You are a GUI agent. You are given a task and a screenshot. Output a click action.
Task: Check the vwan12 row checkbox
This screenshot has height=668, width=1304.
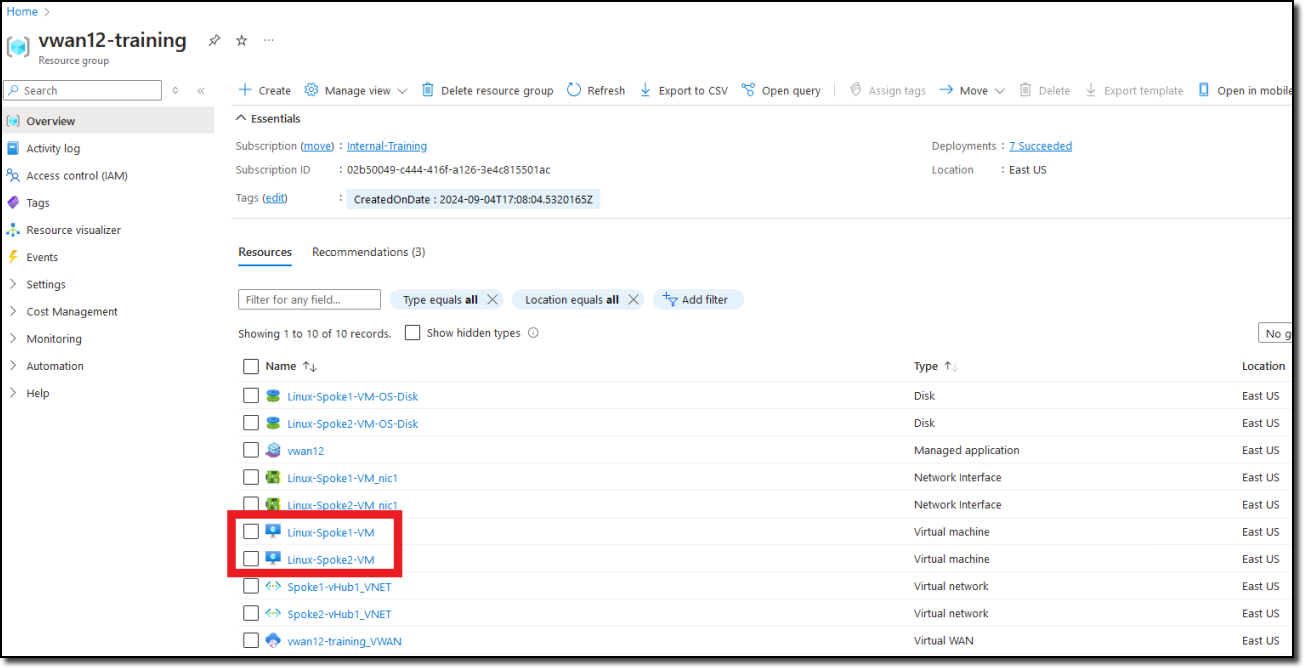coord(251,450)
